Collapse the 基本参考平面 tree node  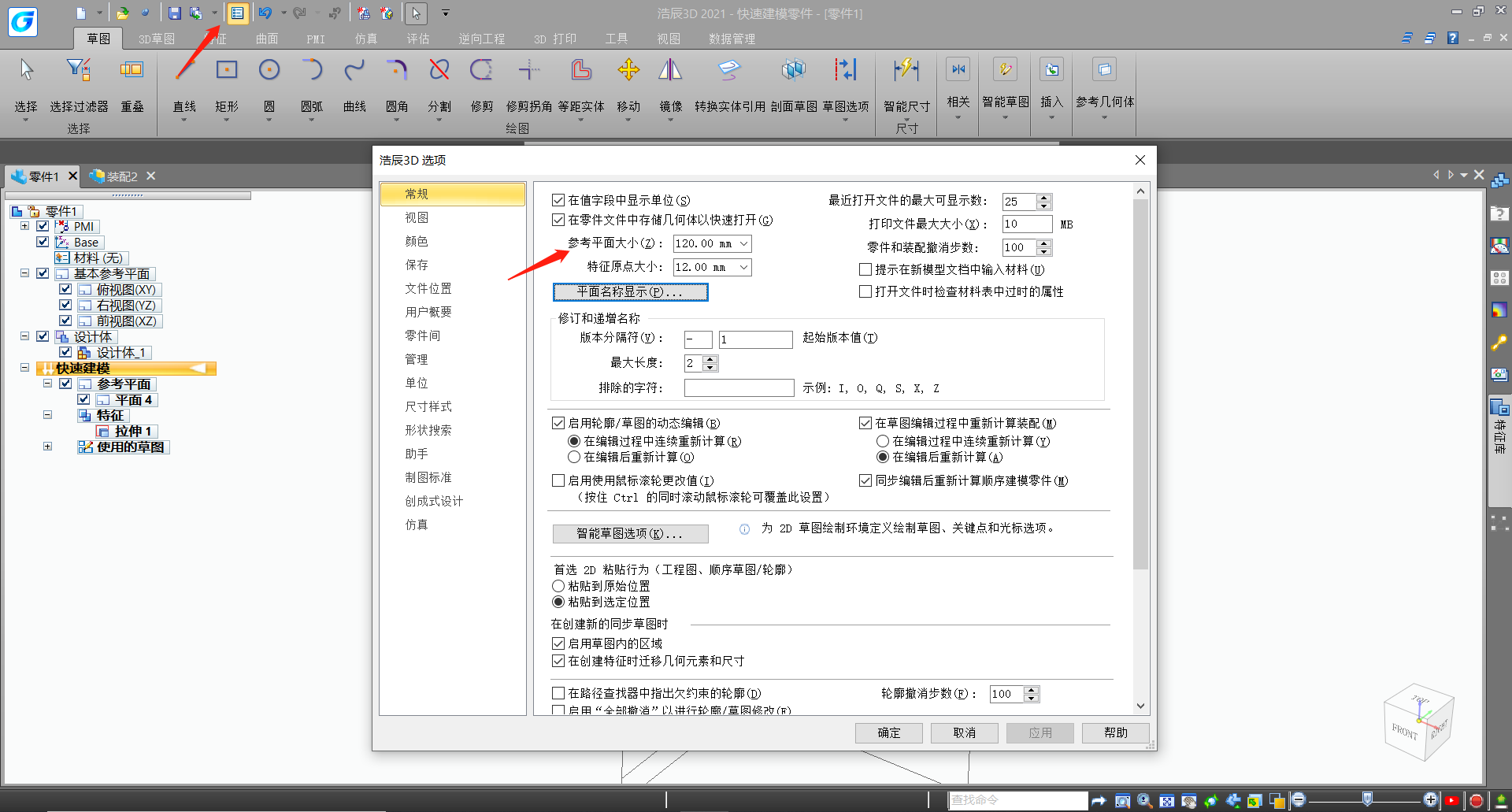(x=24, y=273)
